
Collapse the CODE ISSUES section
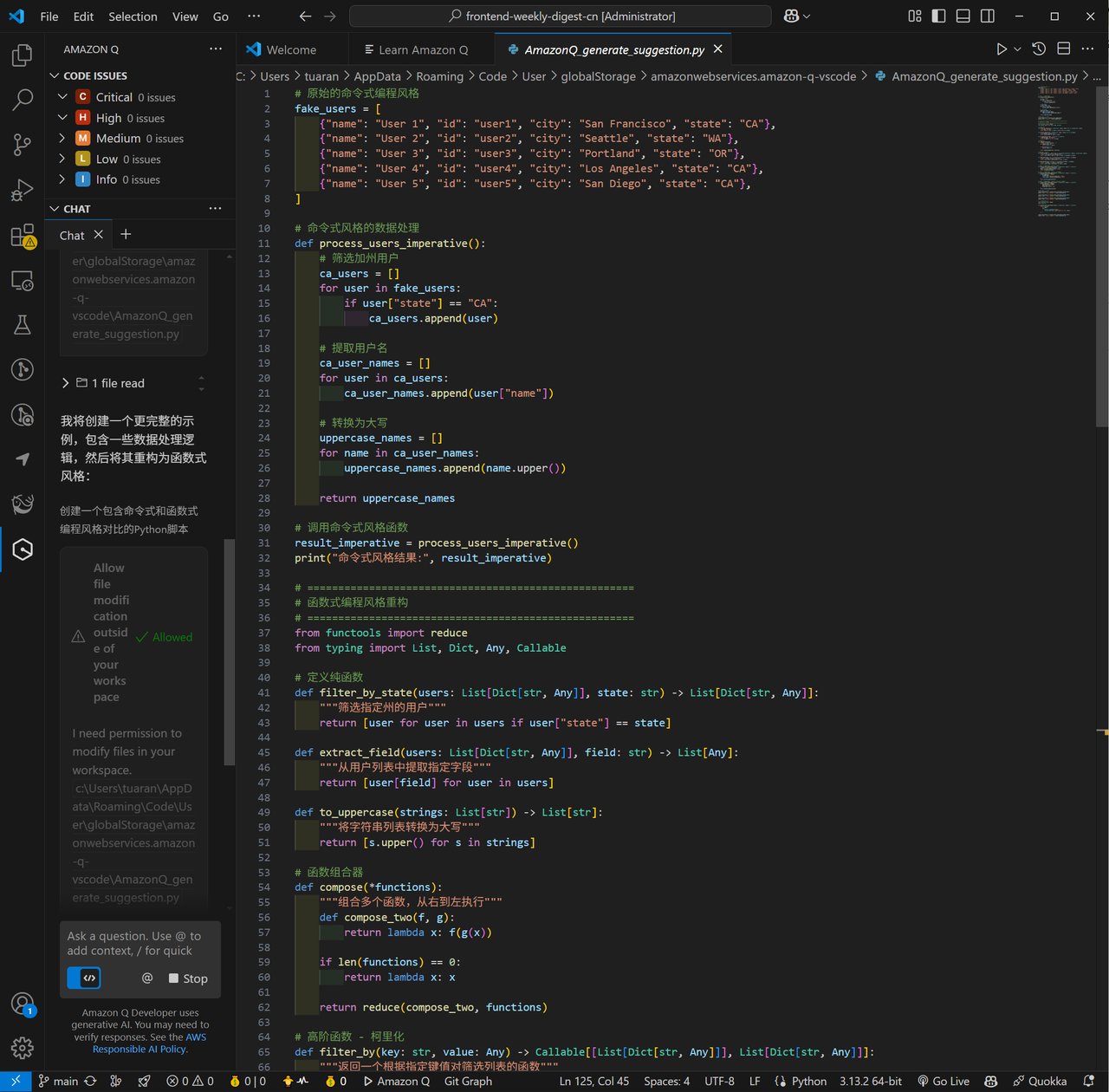click(x=55, y=75)
